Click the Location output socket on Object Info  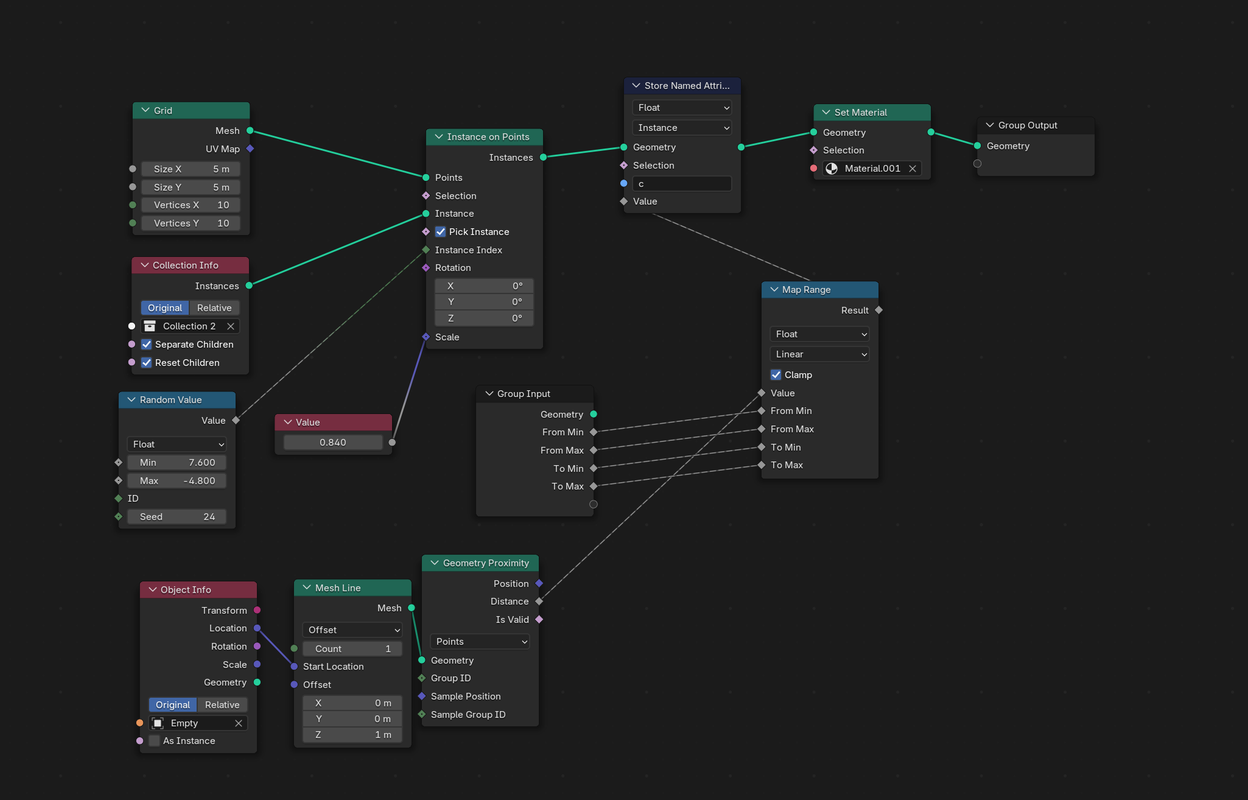257,628
